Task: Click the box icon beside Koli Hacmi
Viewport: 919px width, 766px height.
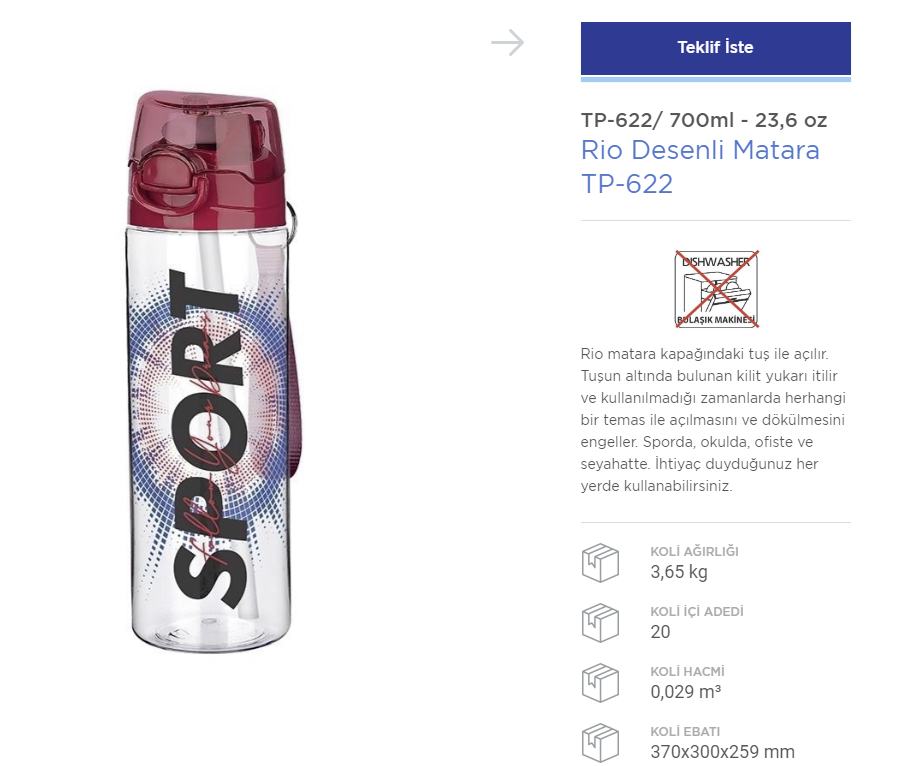Action: 601,682
